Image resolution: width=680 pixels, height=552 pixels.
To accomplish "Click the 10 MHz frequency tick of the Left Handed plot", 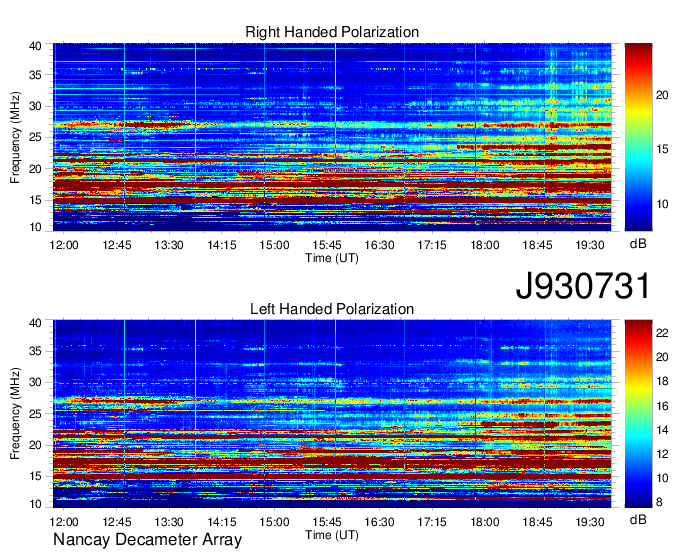I will click(x=36, y=504).
